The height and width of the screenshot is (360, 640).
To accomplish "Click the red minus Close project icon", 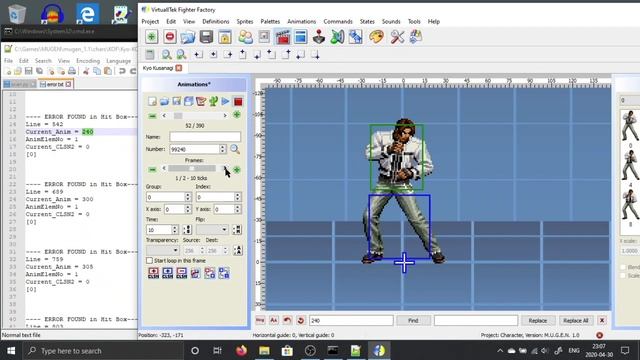I will tap(170, 37).
